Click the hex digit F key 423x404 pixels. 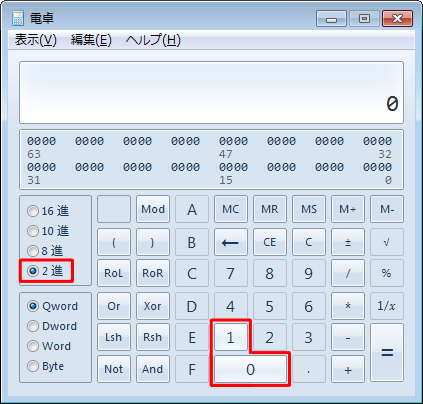(x=192, y=369)
